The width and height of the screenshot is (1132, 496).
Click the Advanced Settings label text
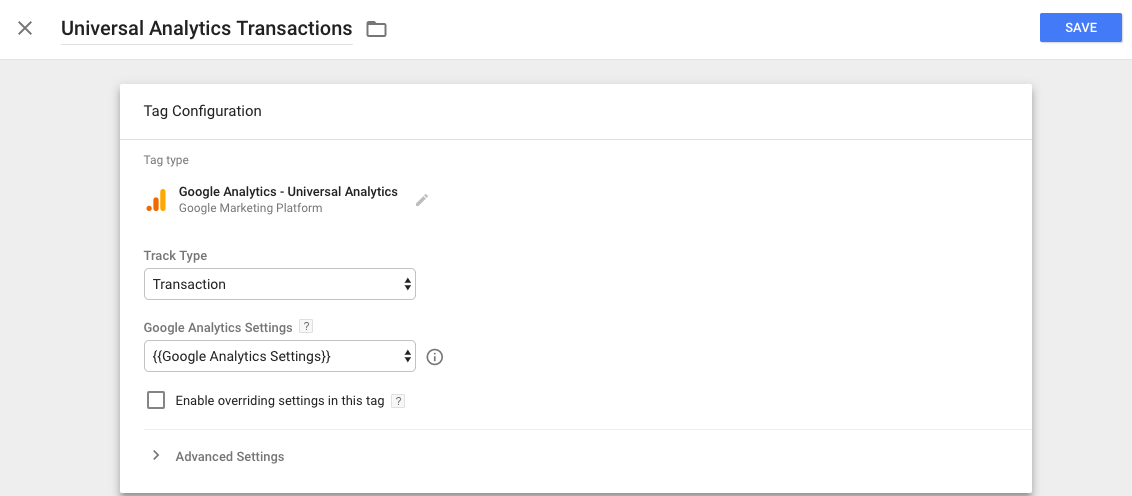click(230, 457)
